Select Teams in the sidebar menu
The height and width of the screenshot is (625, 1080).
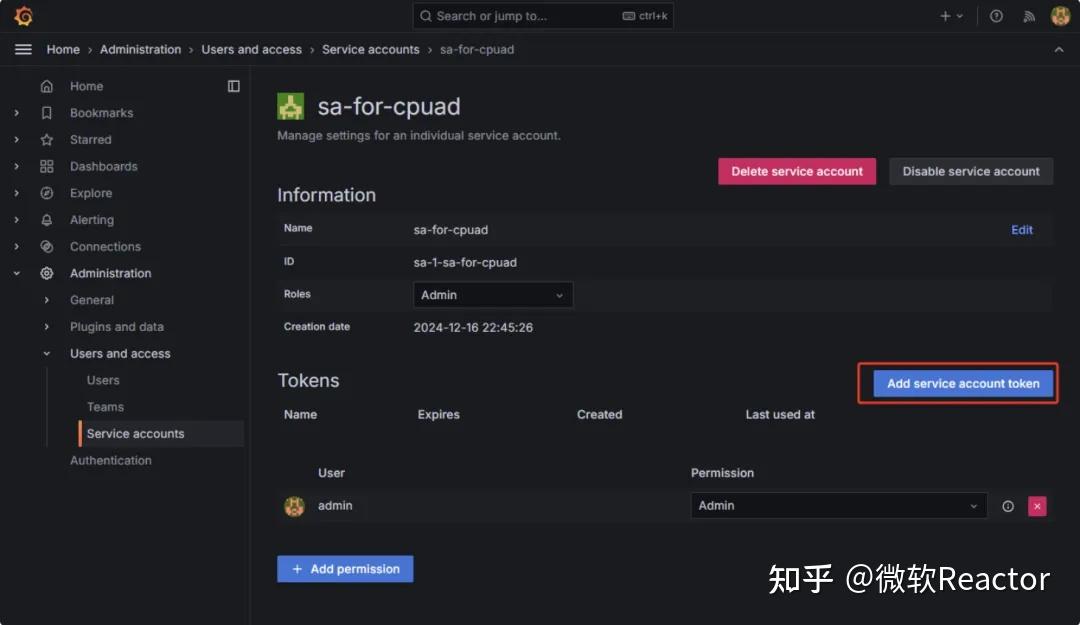click(x=104, y=406)
